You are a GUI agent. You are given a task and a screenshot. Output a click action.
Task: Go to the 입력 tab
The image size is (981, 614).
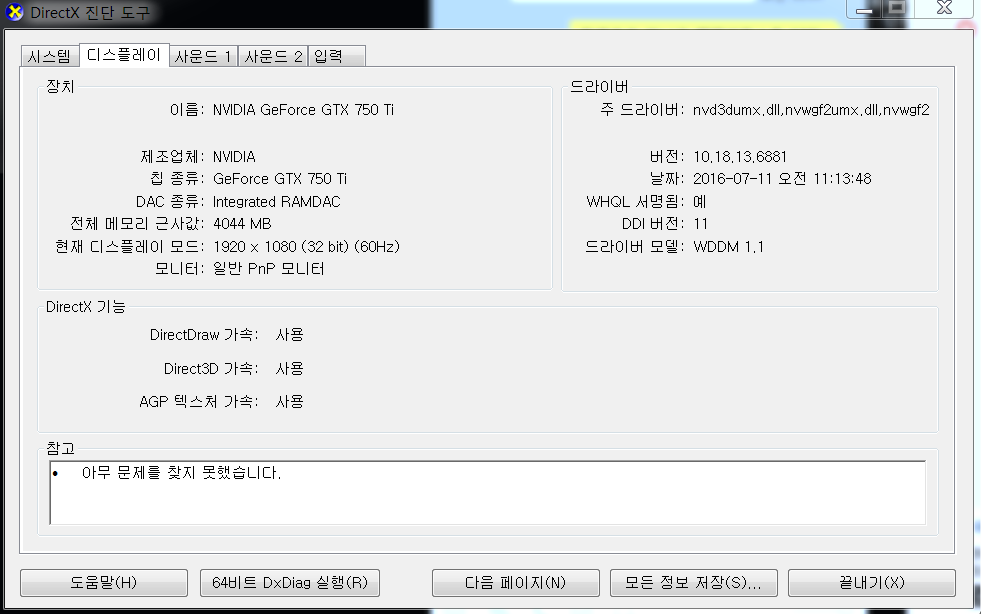[337, 56]
